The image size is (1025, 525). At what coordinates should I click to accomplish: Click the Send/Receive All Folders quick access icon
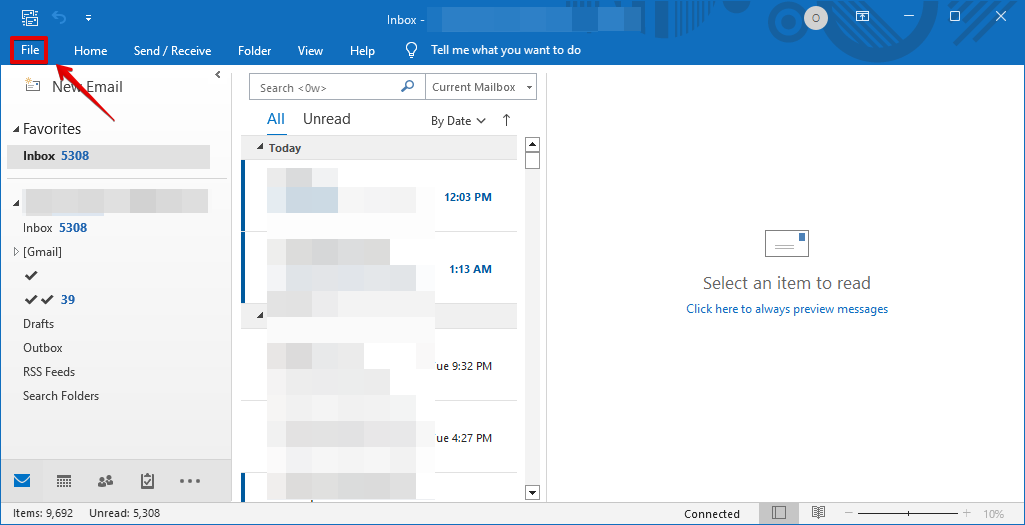tap(29, 18)
